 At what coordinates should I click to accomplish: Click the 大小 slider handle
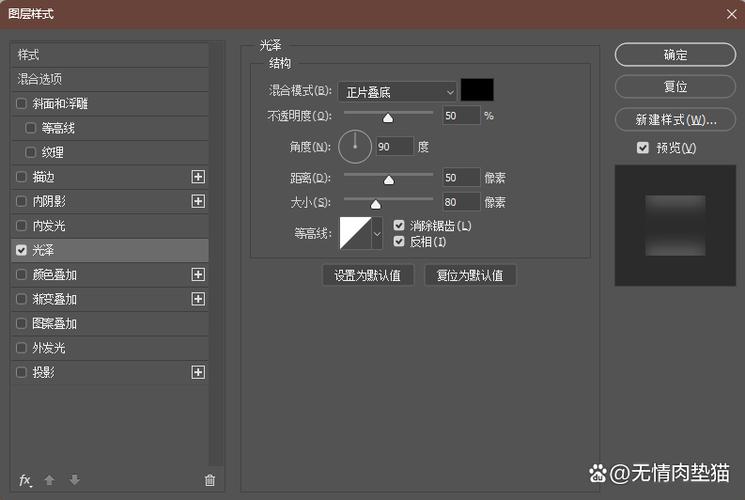376,204
